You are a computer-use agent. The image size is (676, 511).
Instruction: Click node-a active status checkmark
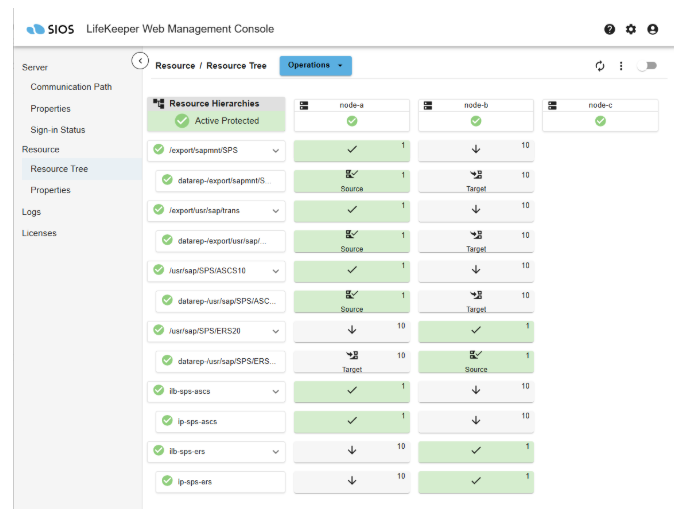pyautogui.click(x=352, y=121)
